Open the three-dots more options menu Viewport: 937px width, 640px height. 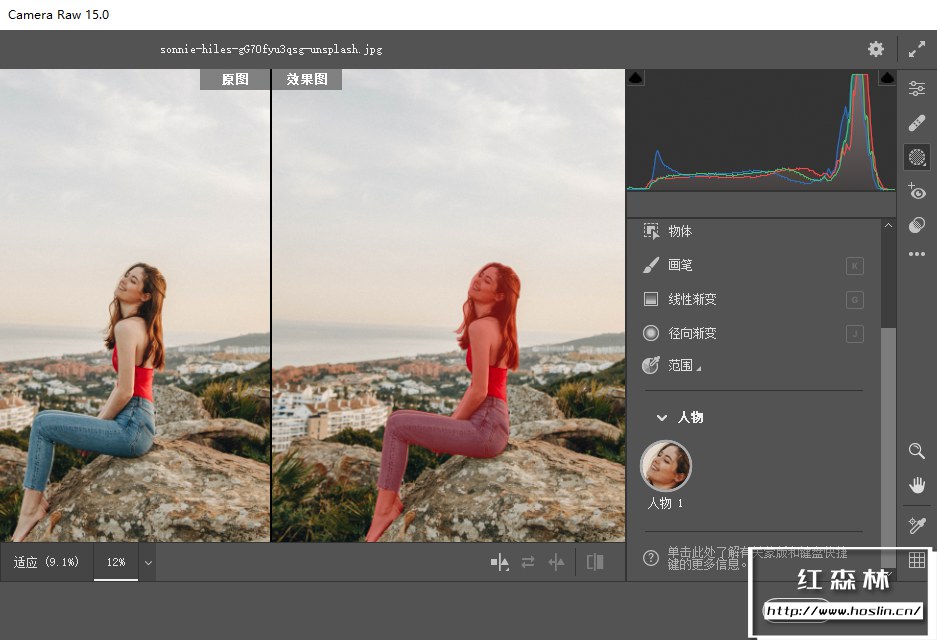pos(916,255)
